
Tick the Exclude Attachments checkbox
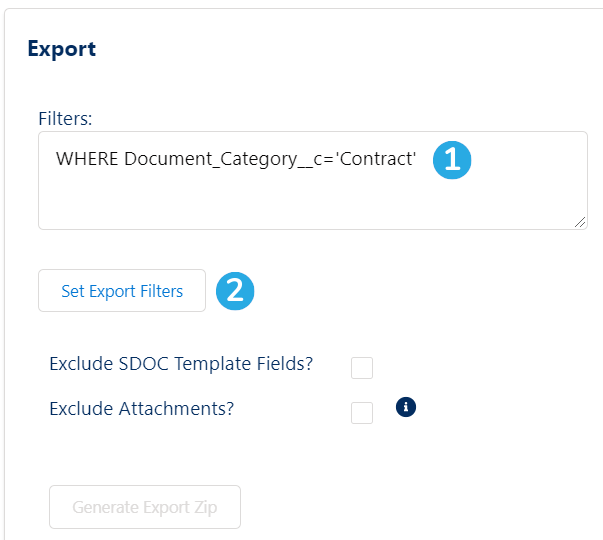362,413
